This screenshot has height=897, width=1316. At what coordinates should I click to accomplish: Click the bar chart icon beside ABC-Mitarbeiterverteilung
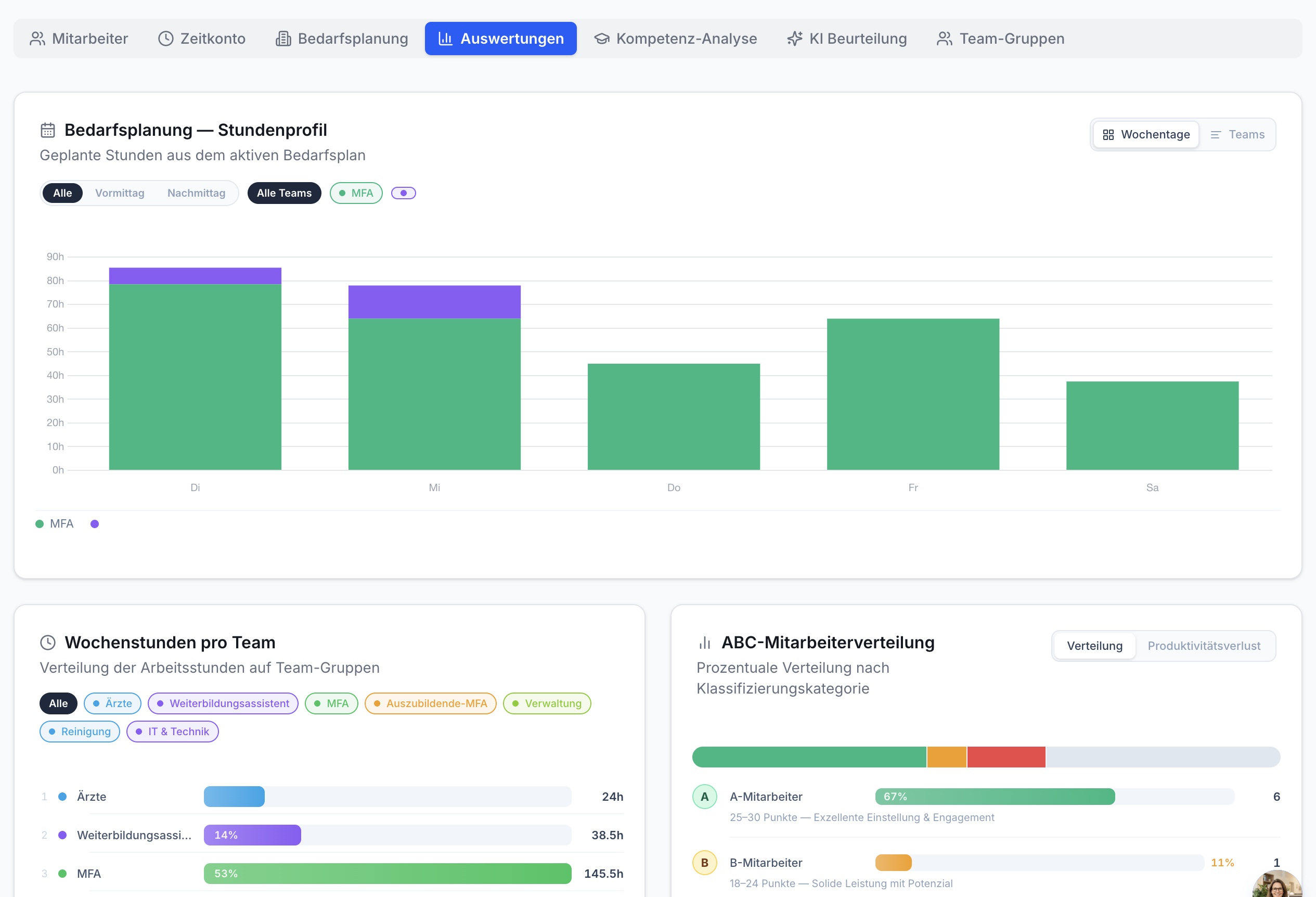click(704, 642)
